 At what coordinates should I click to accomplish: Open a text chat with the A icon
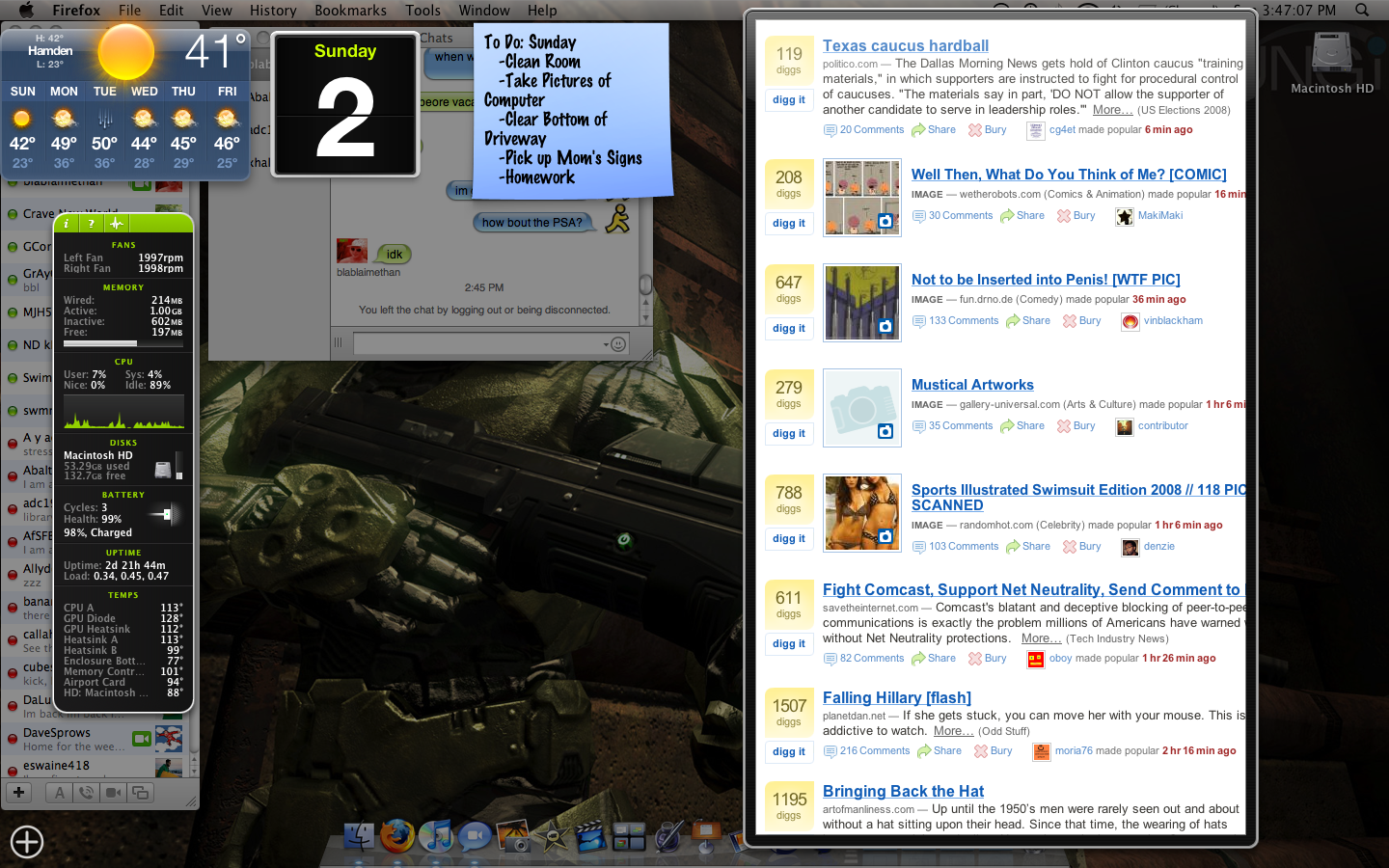pos(59,792)
